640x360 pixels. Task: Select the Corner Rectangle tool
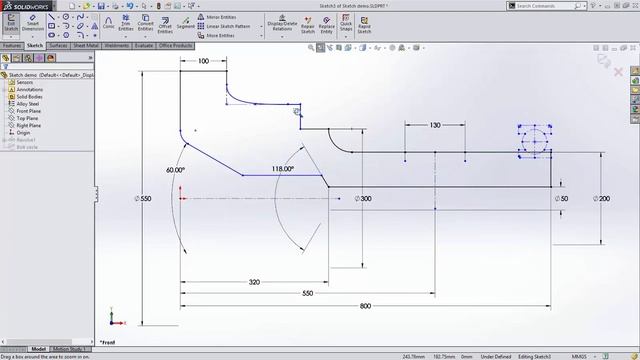pyautogui.click(x=51, y=26)
